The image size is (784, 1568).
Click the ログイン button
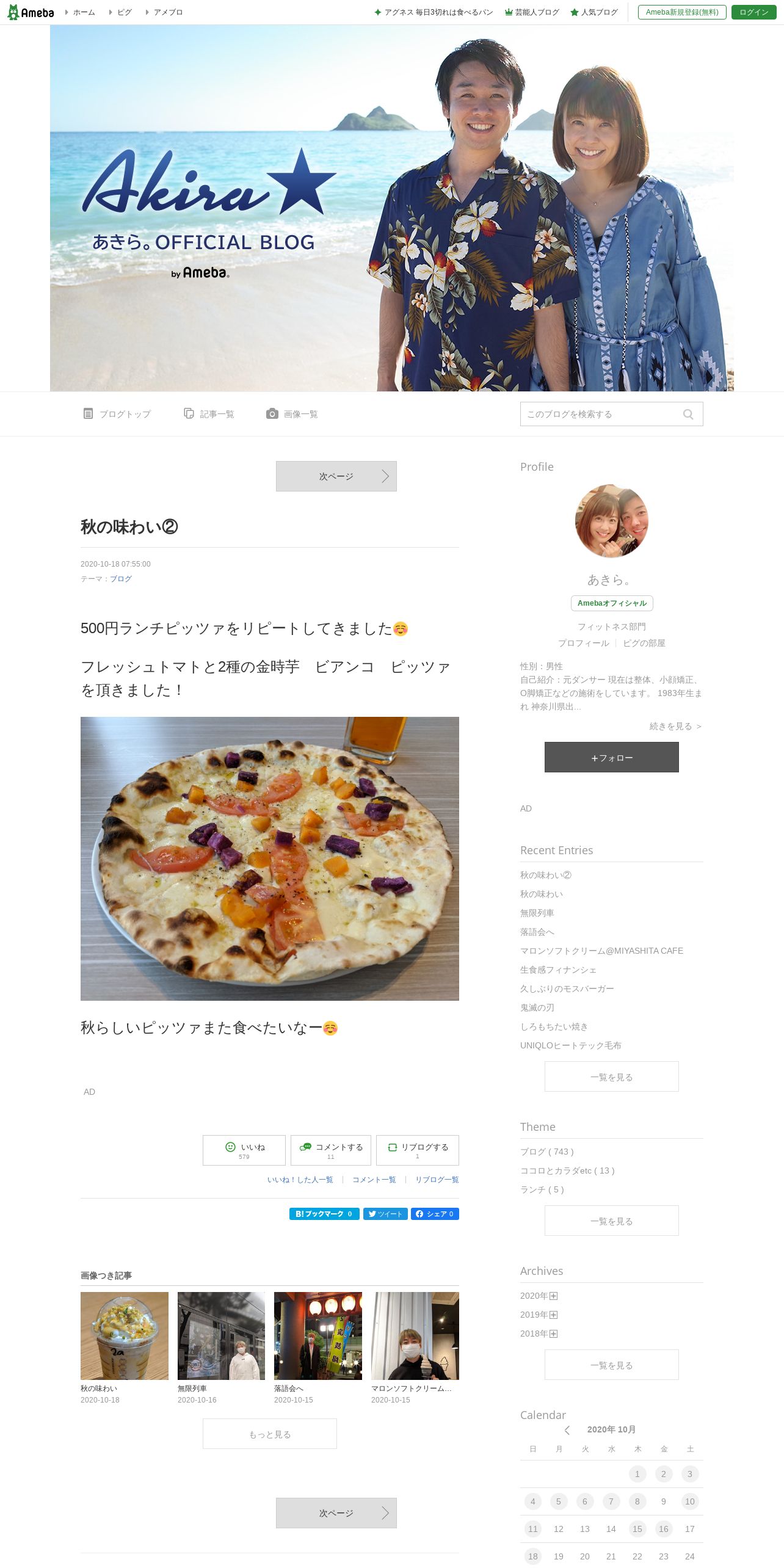point(753,12)
